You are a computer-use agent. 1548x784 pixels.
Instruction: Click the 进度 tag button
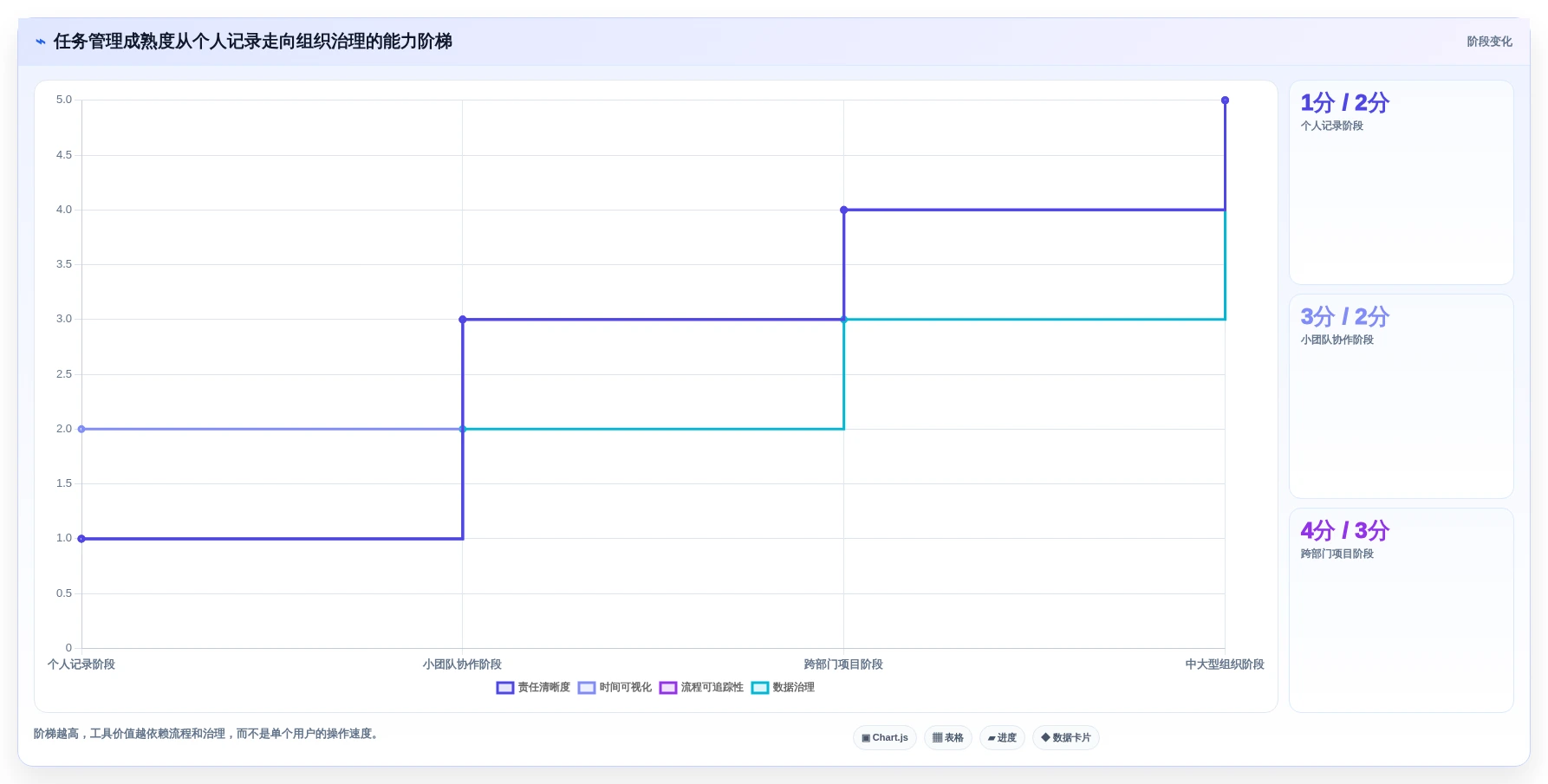[1002, 738]
